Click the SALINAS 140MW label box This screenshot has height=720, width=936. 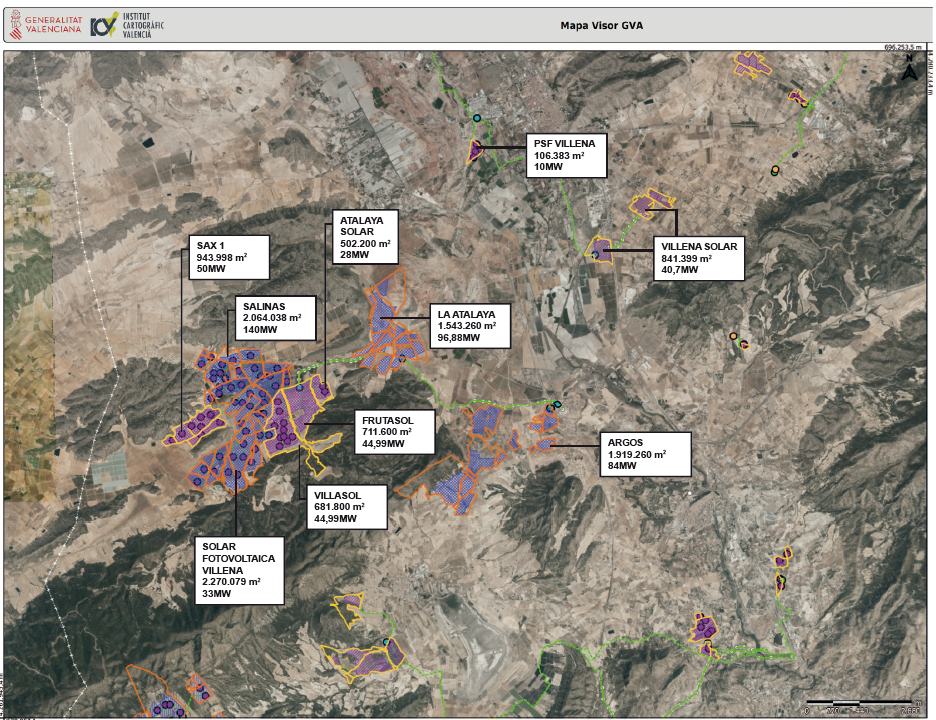[277, 317]
